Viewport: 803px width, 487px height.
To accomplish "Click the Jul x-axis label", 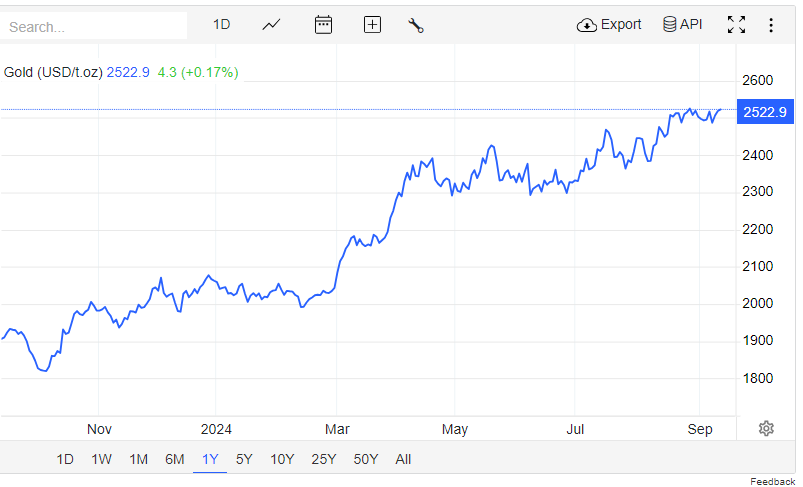I will 575,429.
